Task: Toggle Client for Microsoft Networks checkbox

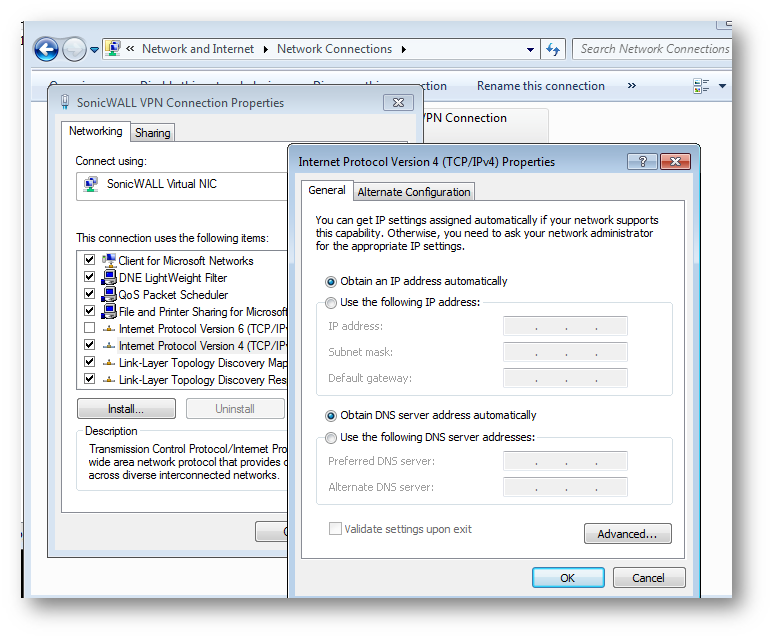Action: pyautogui.click(x=89, y=260)
